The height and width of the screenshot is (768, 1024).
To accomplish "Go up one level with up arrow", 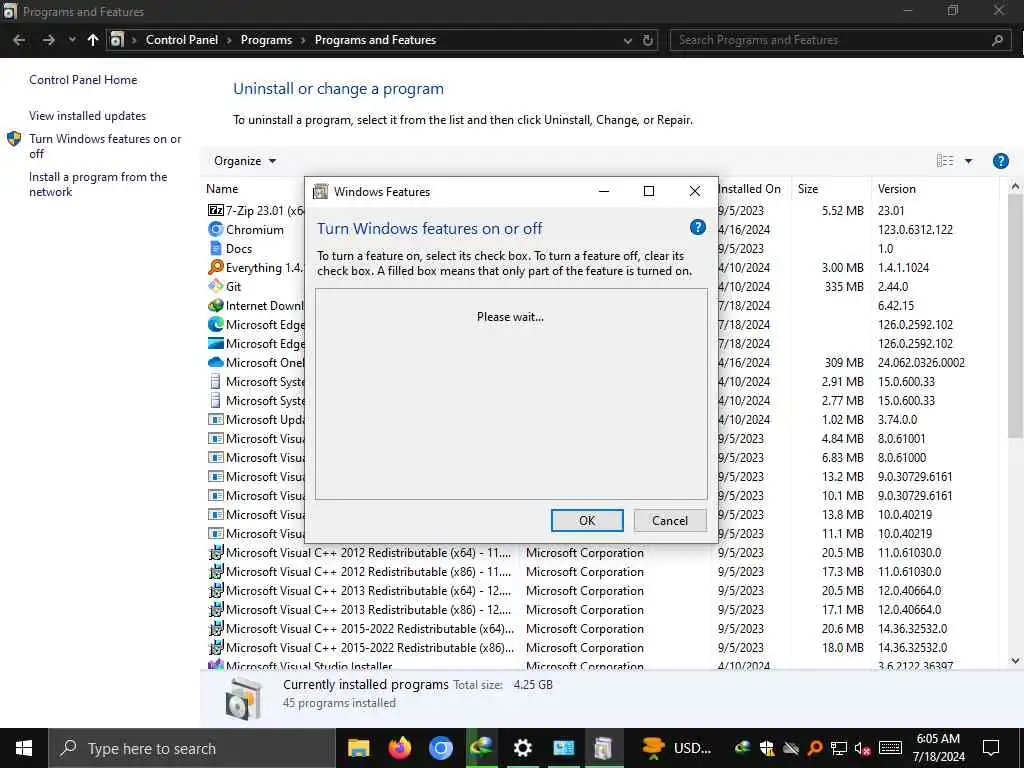I will 93,40.
